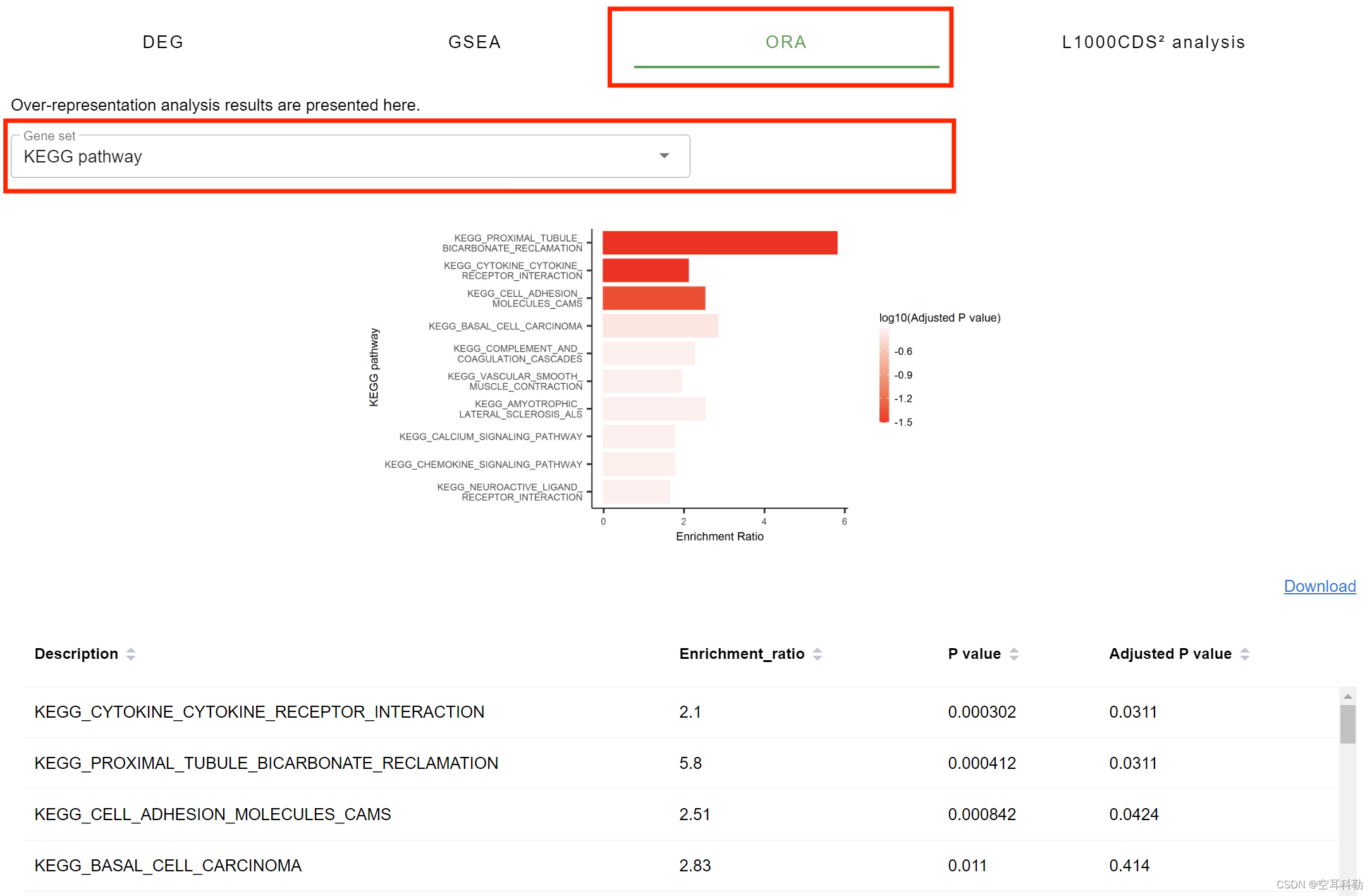Click the table scrollbar up arrow
Viewport: 1372px width, 896px height.
coord(1347,696)
